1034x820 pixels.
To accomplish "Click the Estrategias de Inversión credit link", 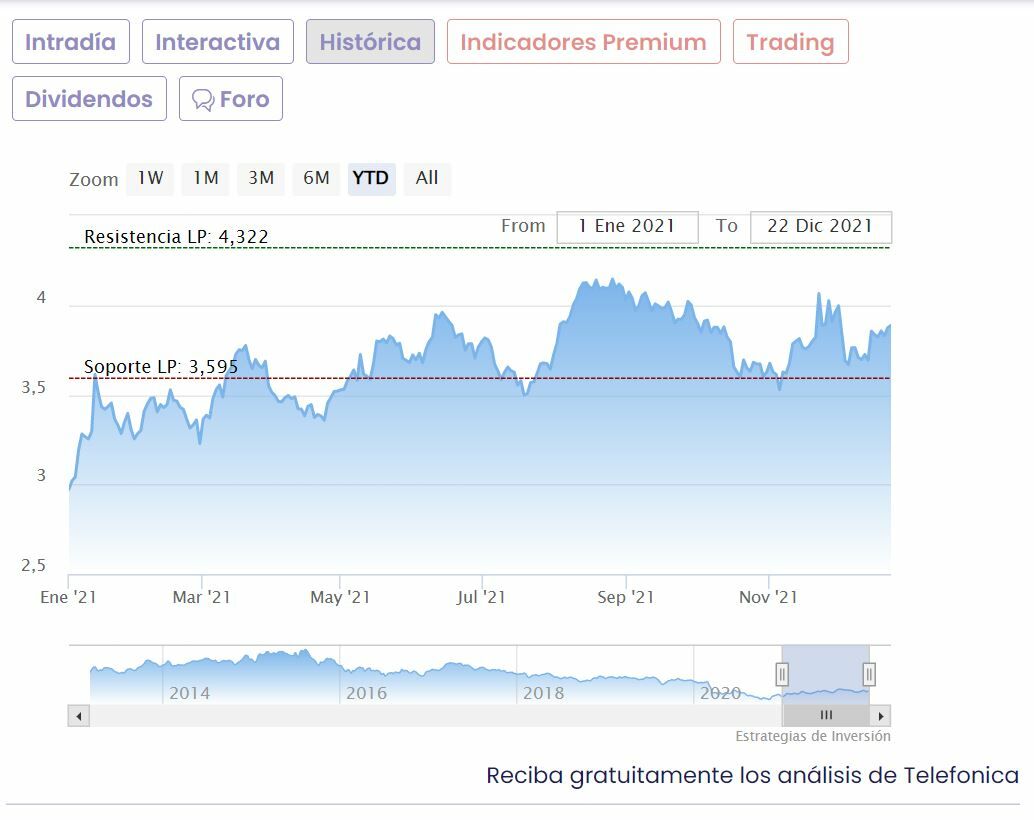I will [813, 737].
